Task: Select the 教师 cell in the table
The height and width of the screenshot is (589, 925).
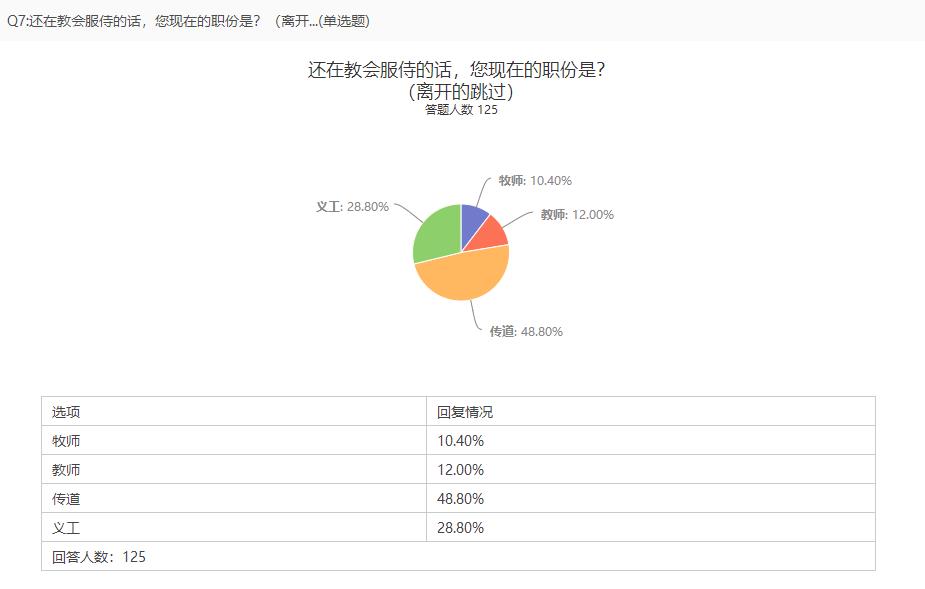Action: [x=66, y=470]
